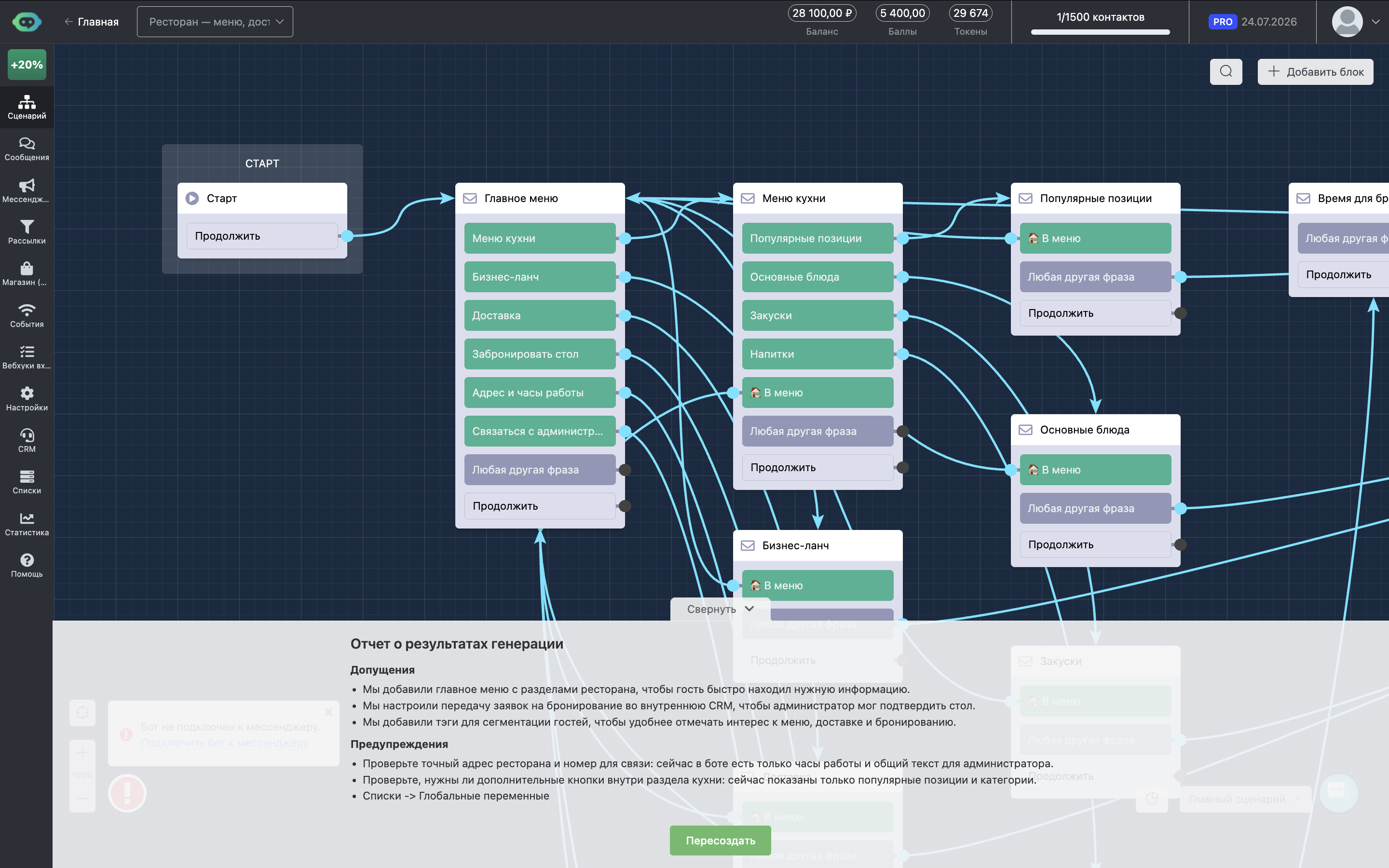Open the Мессенджеры megaphone section
Image resolution: width=1389 pixels, height=868 pixels.
click(27, 191)
